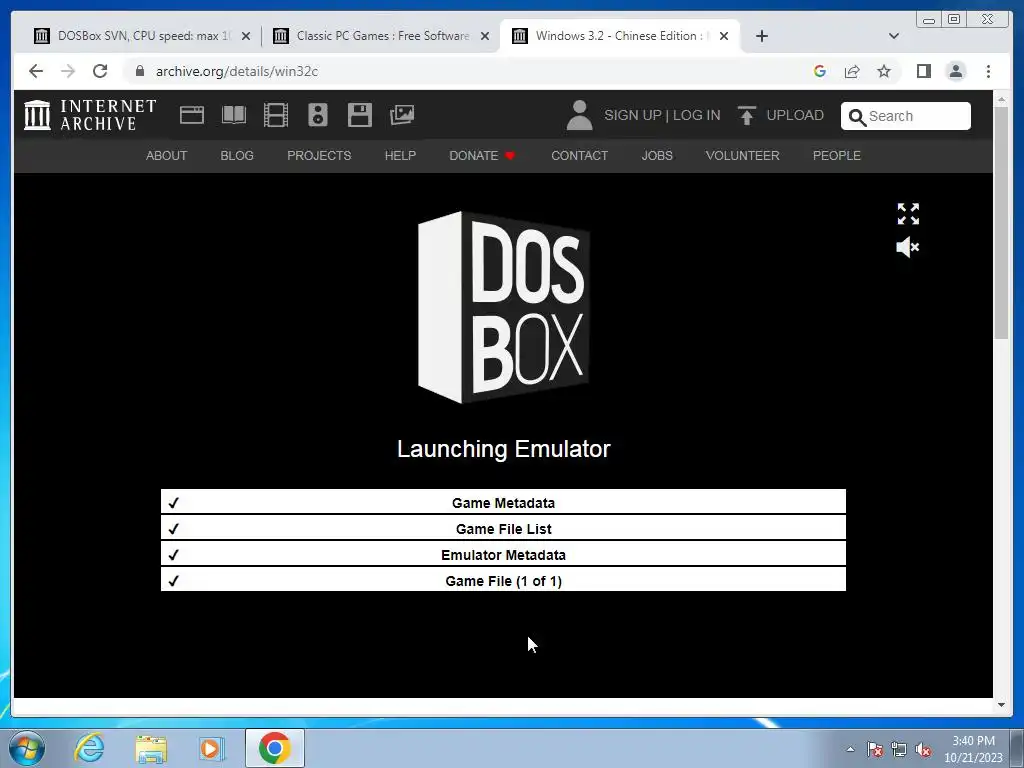Click the page vertical scrollbar thumb
The height and width of the screenshot is (768, 1024).
(x=1002, y=222)
